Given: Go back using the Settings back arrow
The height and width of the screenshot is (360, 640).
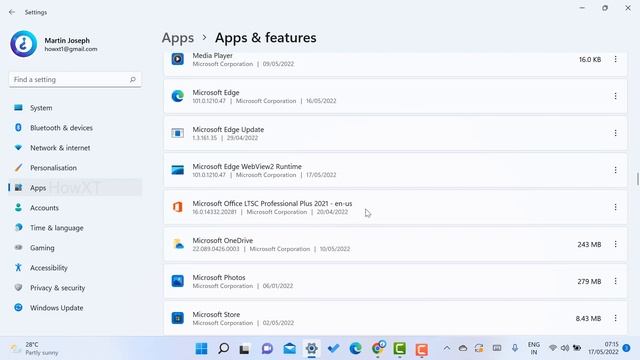Looking at the screenshot, I should pos(12,12).
